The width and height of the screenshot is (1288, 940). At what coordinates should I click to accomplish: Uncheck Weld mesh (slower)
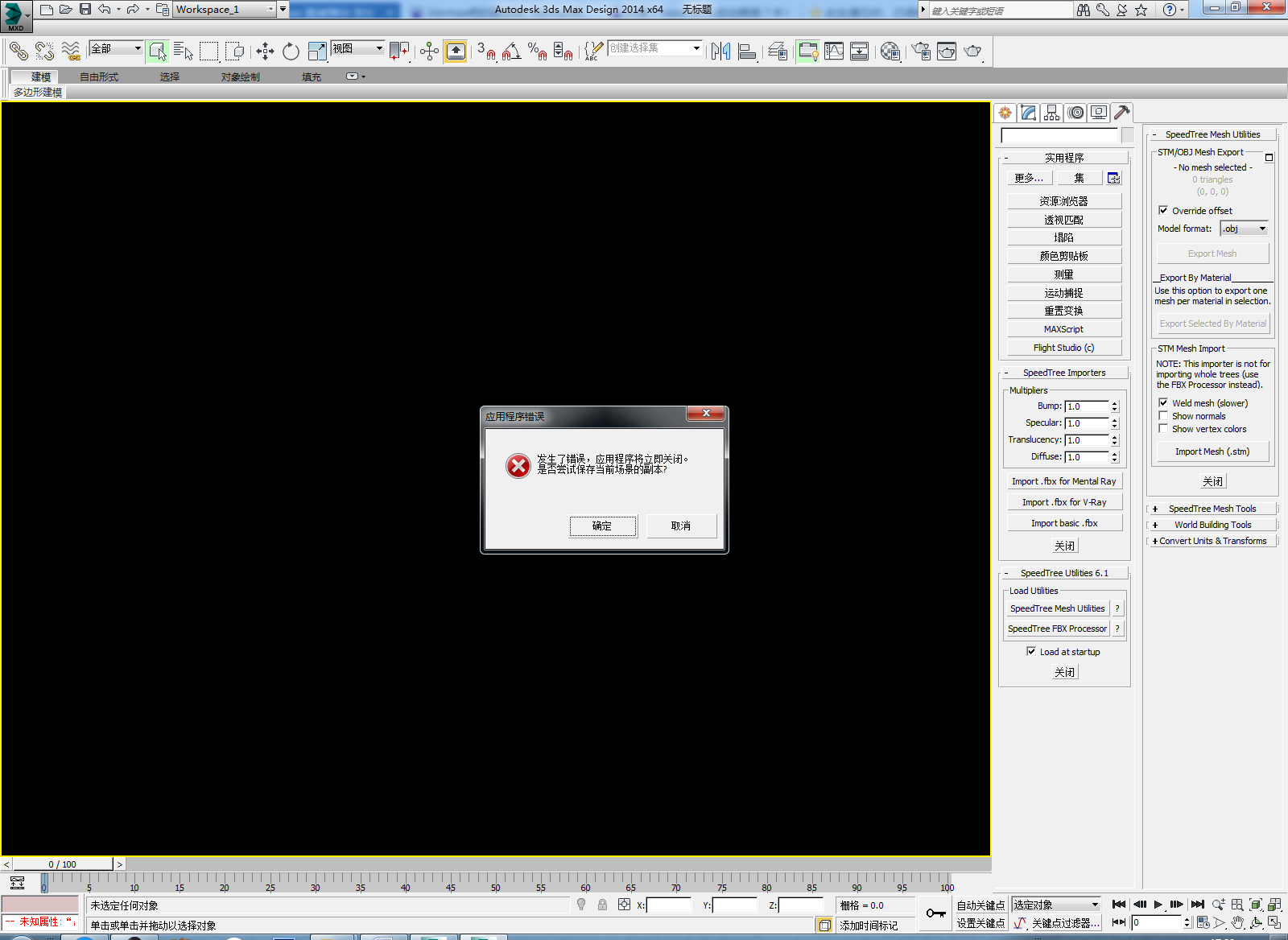1163,402
